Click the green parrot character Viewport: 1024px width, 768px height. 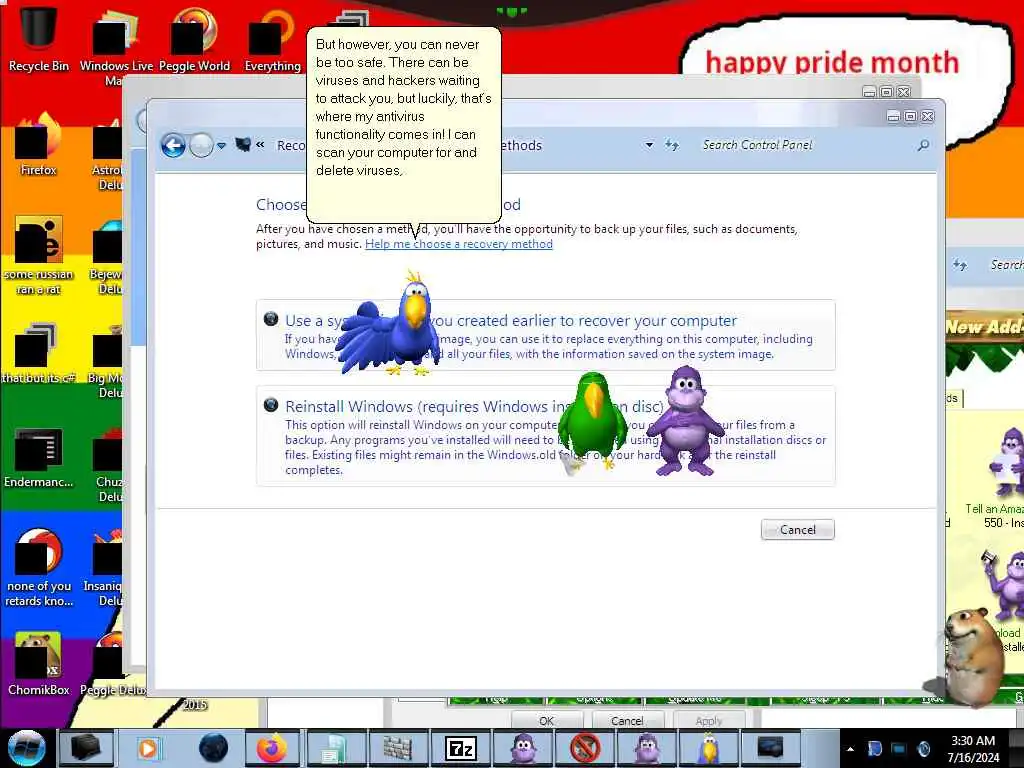tap(591, 421)
